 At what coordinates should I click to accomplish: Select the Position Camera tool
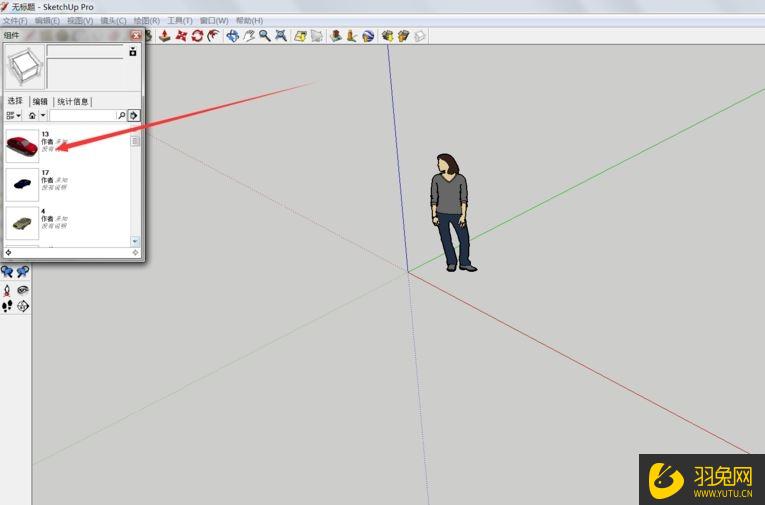[7, 290]
